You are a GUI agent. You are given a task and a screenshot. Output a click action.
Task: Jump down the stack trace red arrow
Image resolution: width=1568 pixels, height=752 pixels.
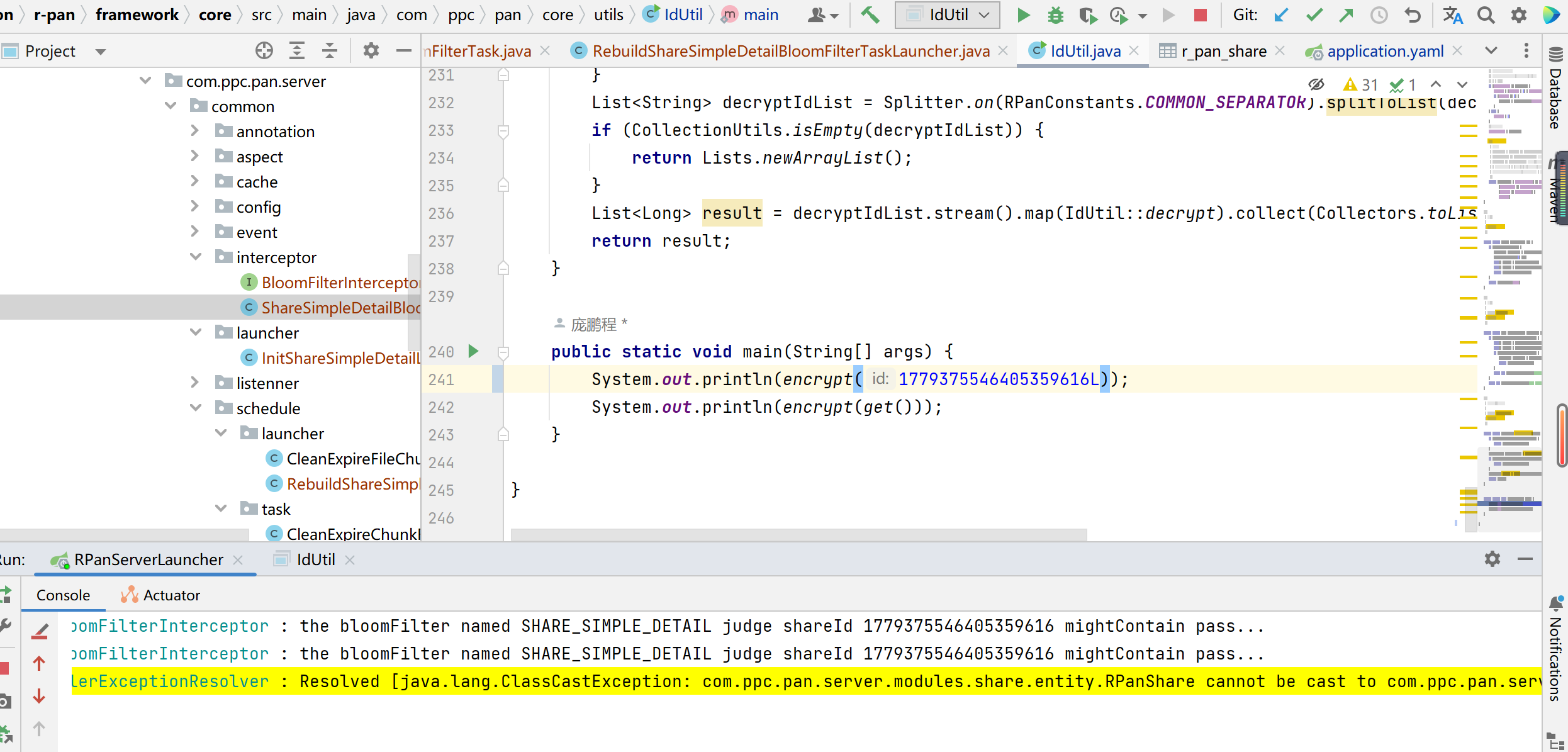(39, 696)
